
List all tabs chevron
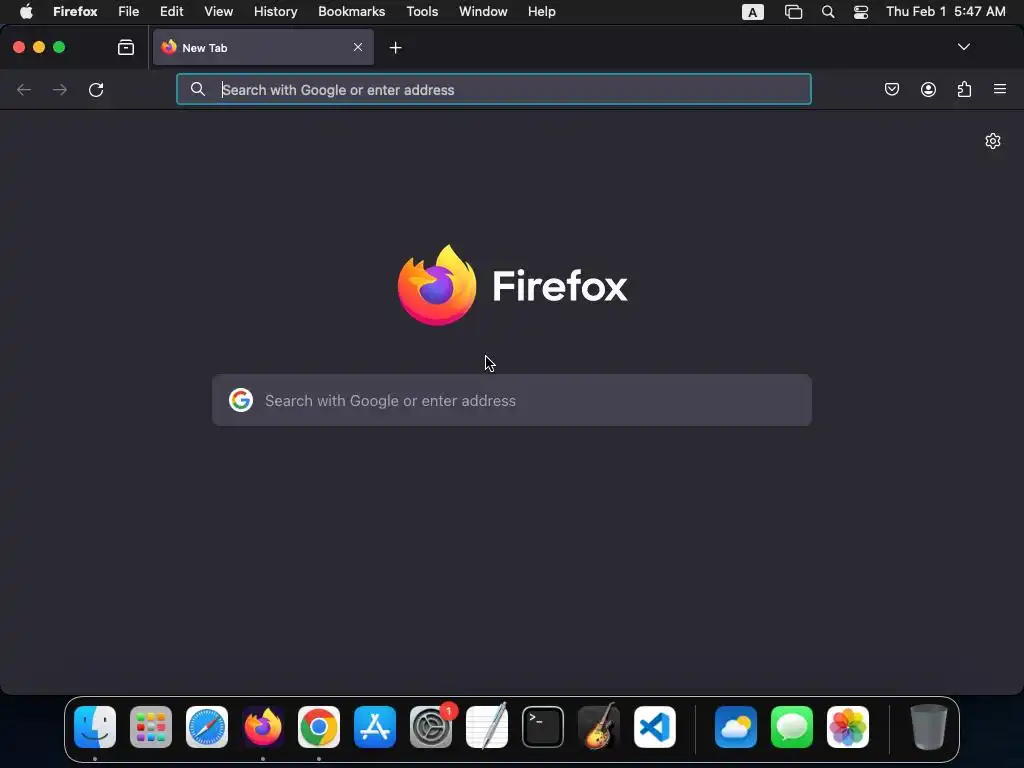point(963,47)
